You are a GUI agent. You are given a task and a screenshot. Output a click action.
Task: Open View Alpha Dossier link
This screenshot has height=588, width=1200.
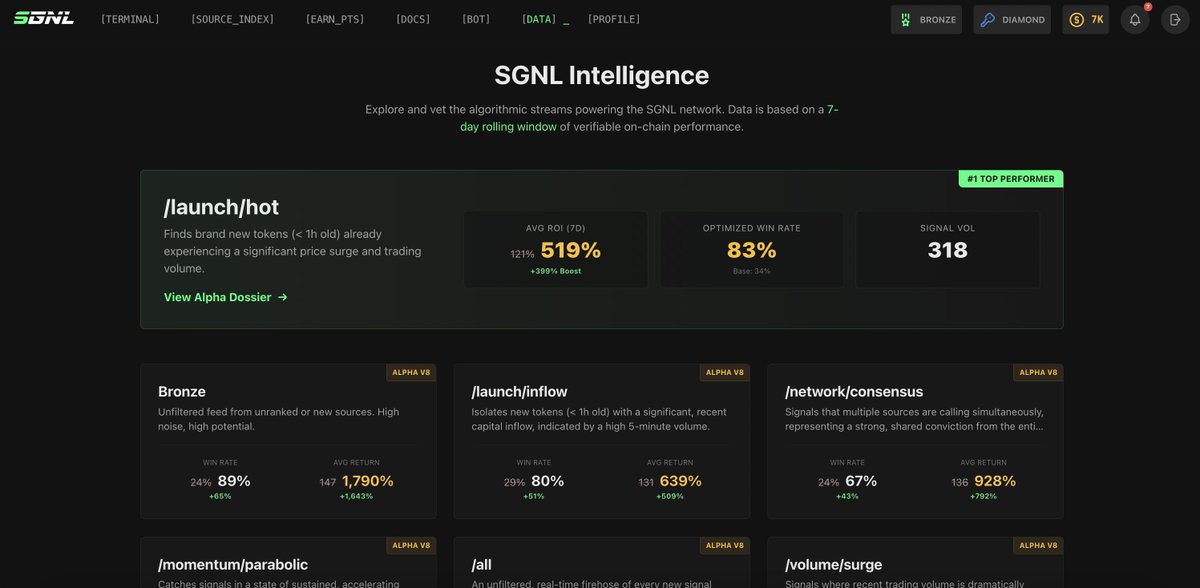pos(225,297)
